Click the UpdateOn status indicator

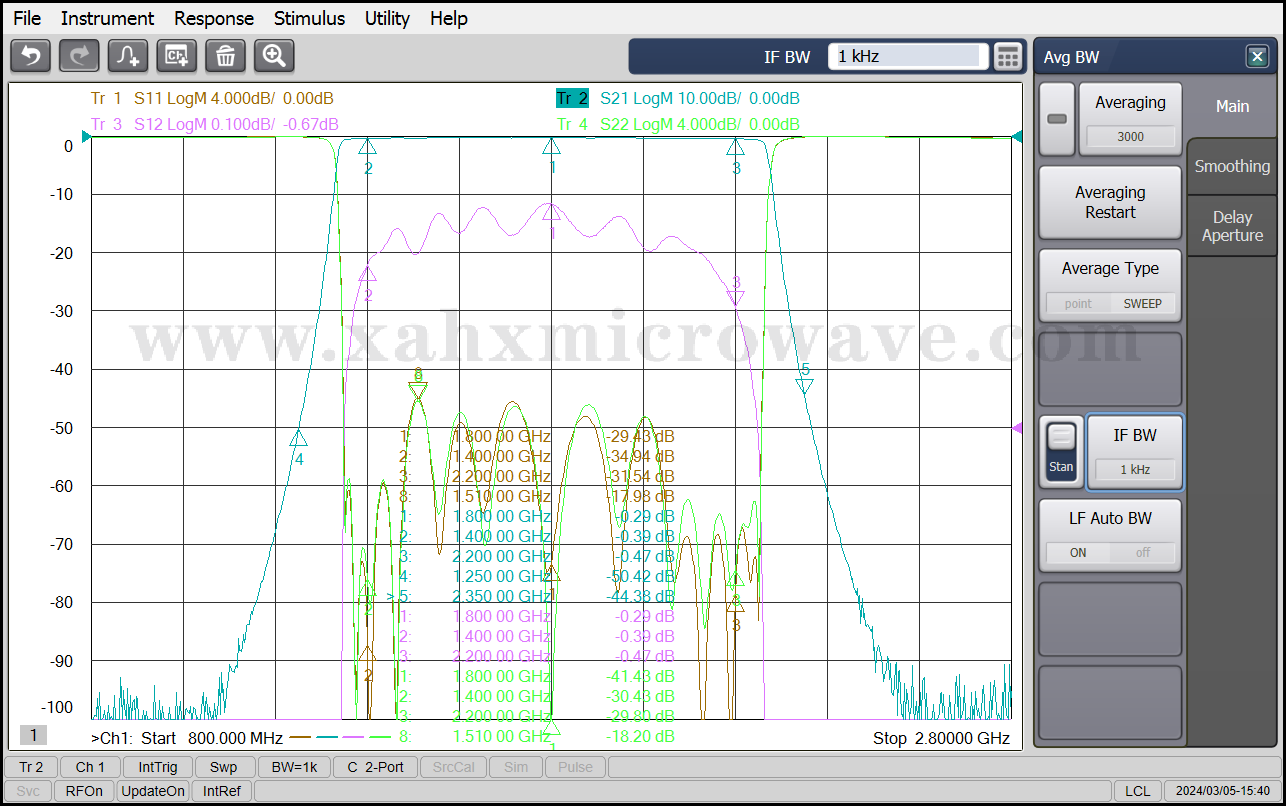click(x=153, y=791)
